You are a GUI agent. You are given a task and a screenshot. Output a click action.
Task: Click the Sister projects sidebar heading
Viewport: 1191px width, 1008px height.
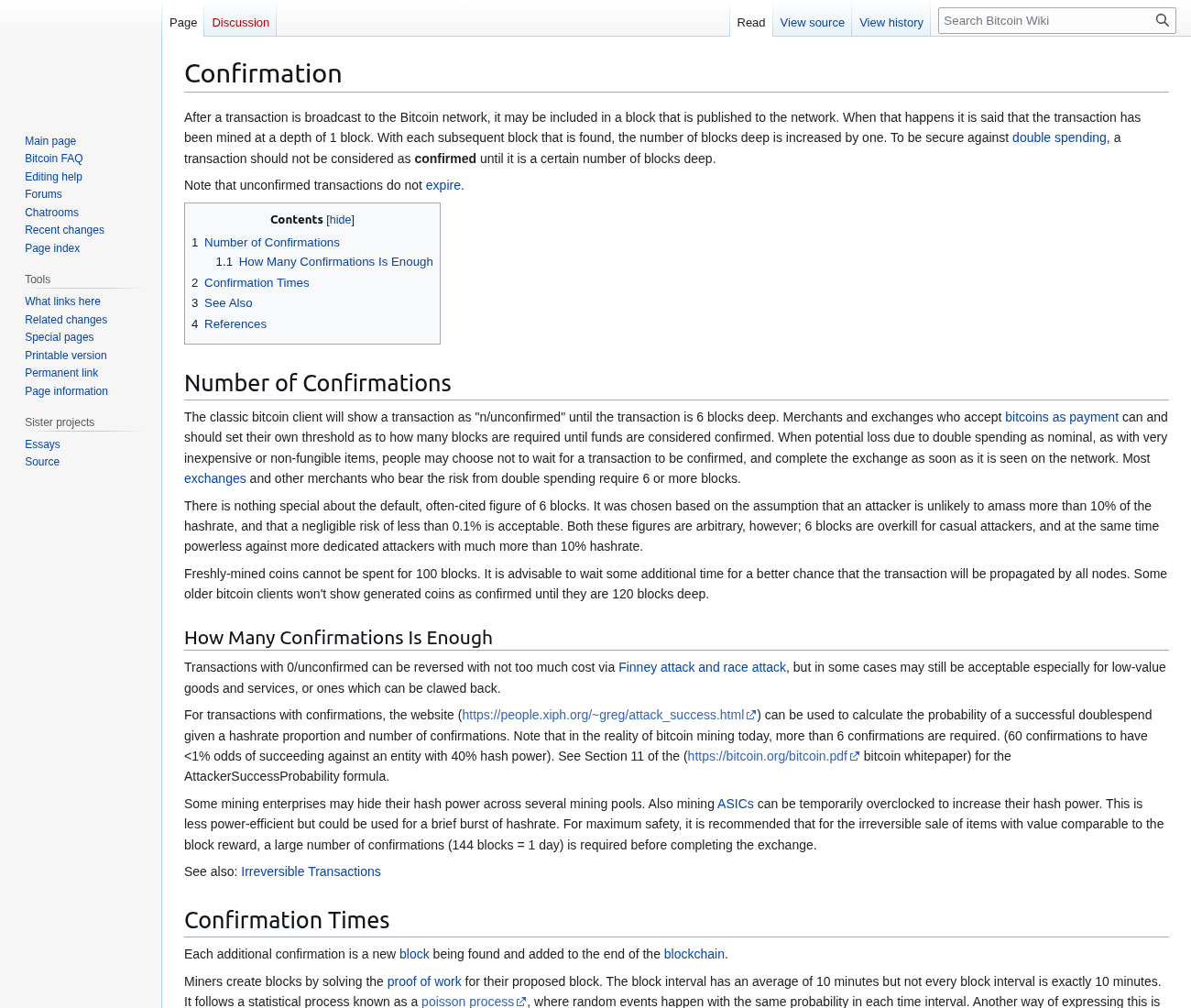(60, 422)
